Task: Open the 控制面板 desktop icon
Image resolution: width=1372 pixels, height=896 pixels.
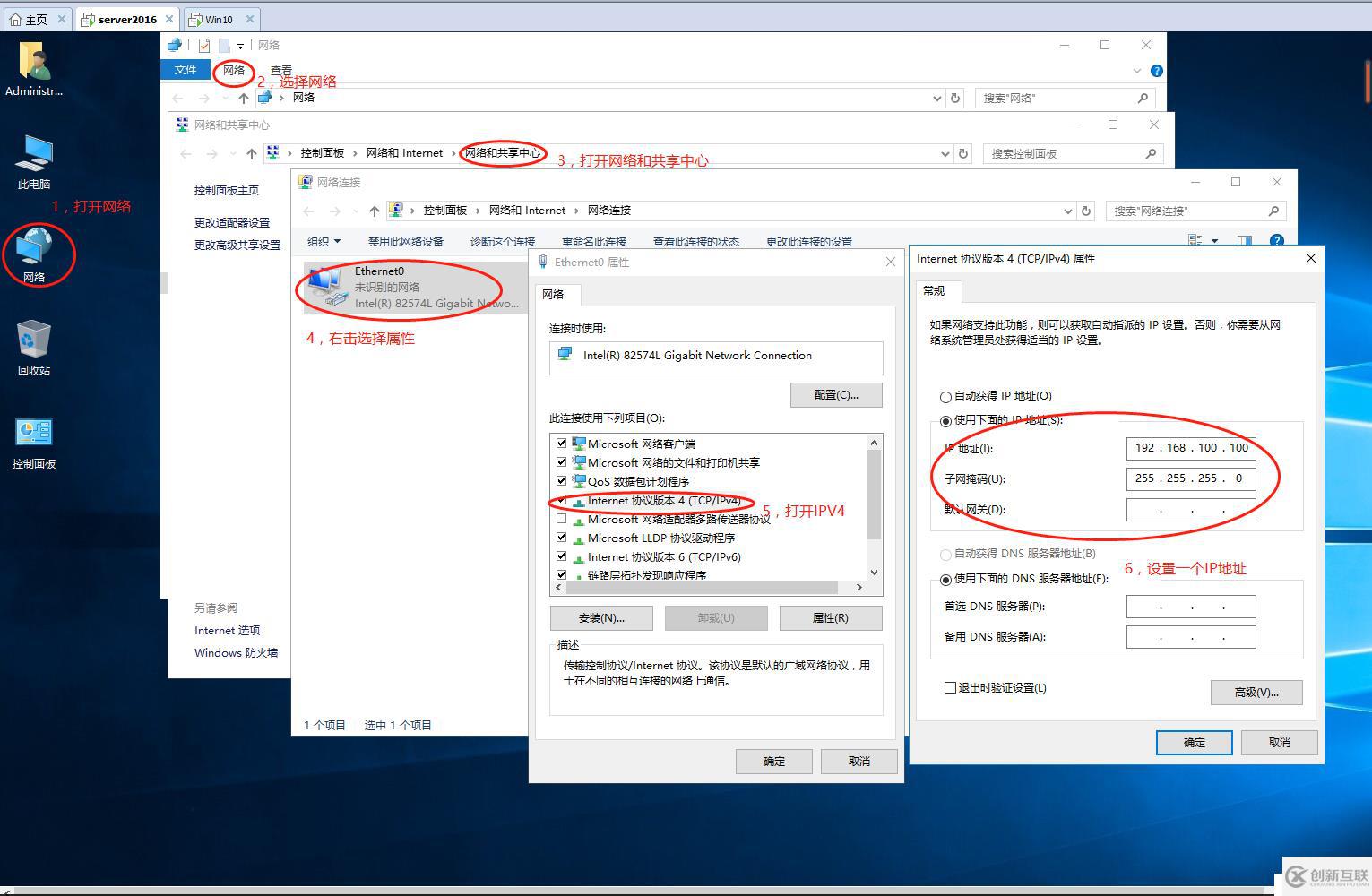Action: (34, 432)
